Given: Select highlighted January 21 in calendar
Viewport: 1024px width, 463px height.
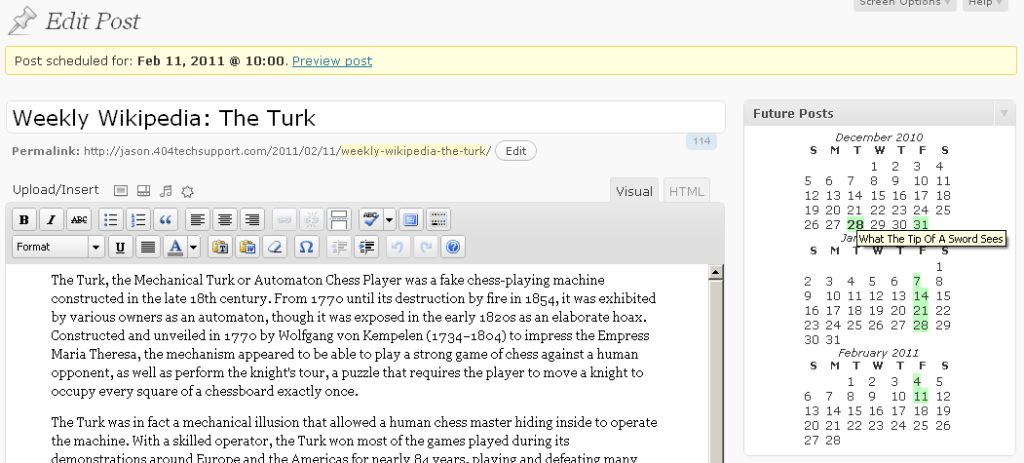Looking at the screenshot, I should point(921,311).
